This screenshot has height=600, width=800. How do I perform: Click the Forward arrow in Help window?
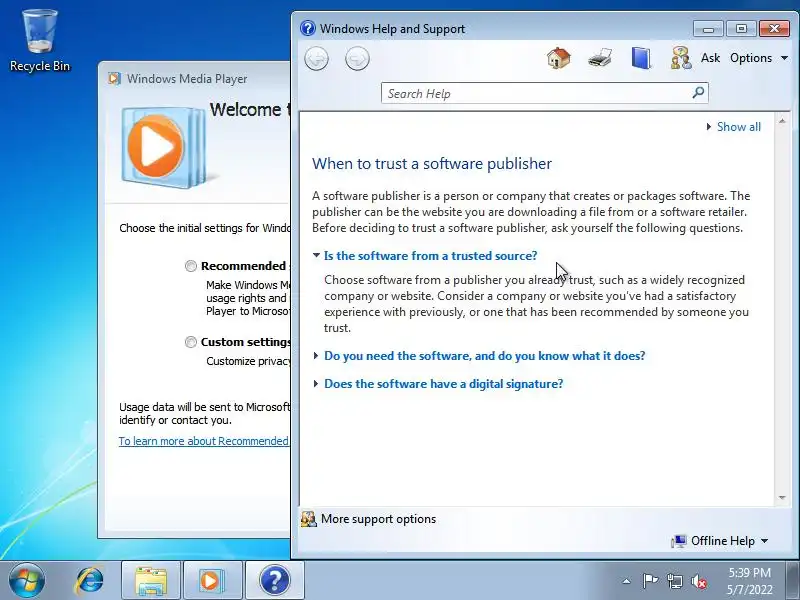pyautogui.click(x=357, y=59)
